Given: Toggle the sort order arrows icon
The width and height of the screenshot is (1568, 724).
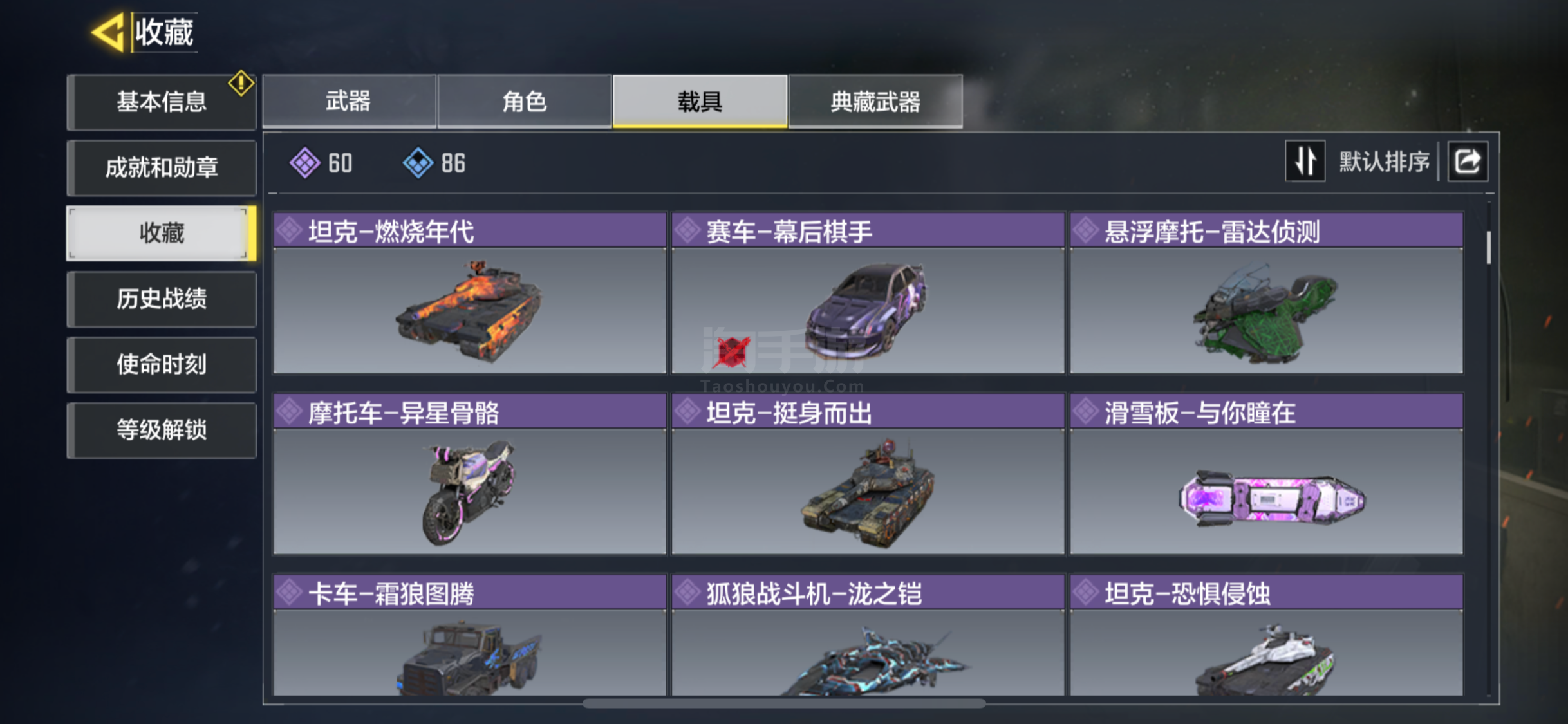Looking at the screenshot, I should (1305, 161).
